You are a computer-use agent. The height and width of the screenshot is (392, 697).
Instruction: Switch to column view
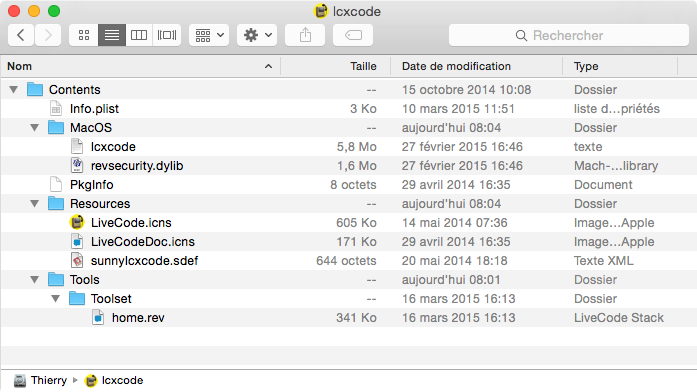coord(139,35)
